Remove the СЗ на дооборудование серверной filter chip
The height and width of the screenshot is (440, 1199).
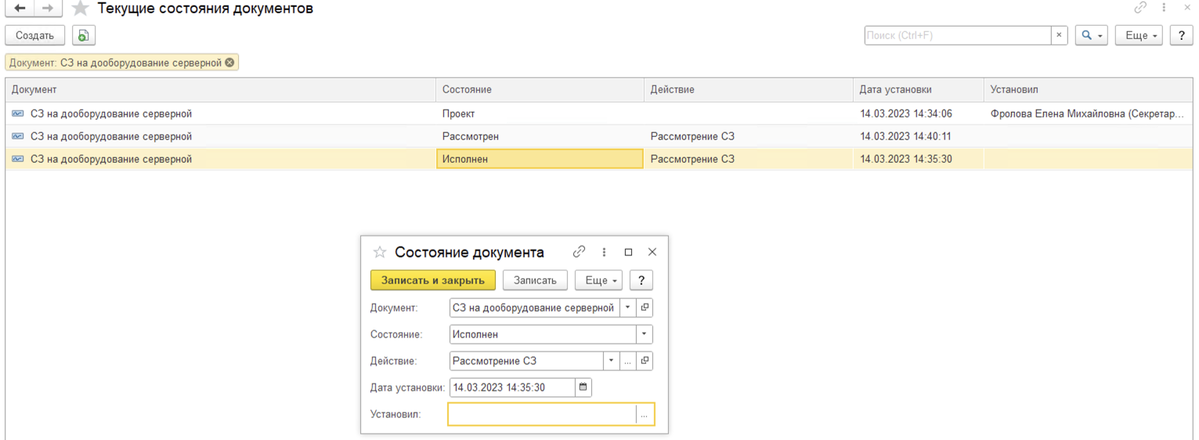[x=229, y=62]
